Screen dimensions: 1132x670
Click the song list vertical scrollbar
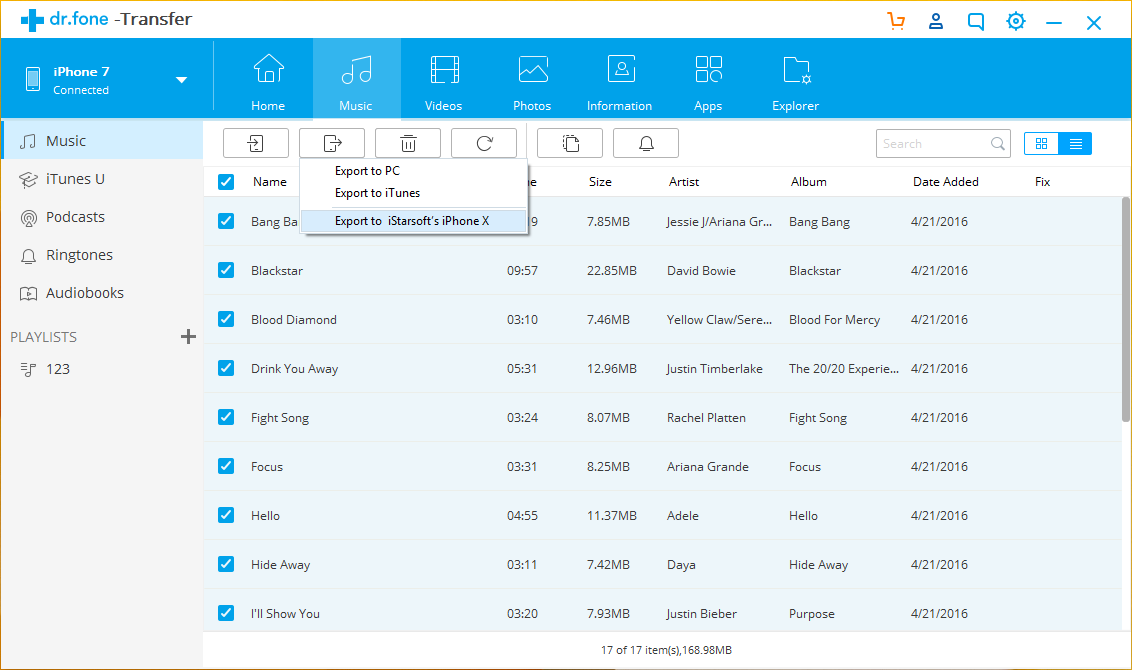point(1126,310)
